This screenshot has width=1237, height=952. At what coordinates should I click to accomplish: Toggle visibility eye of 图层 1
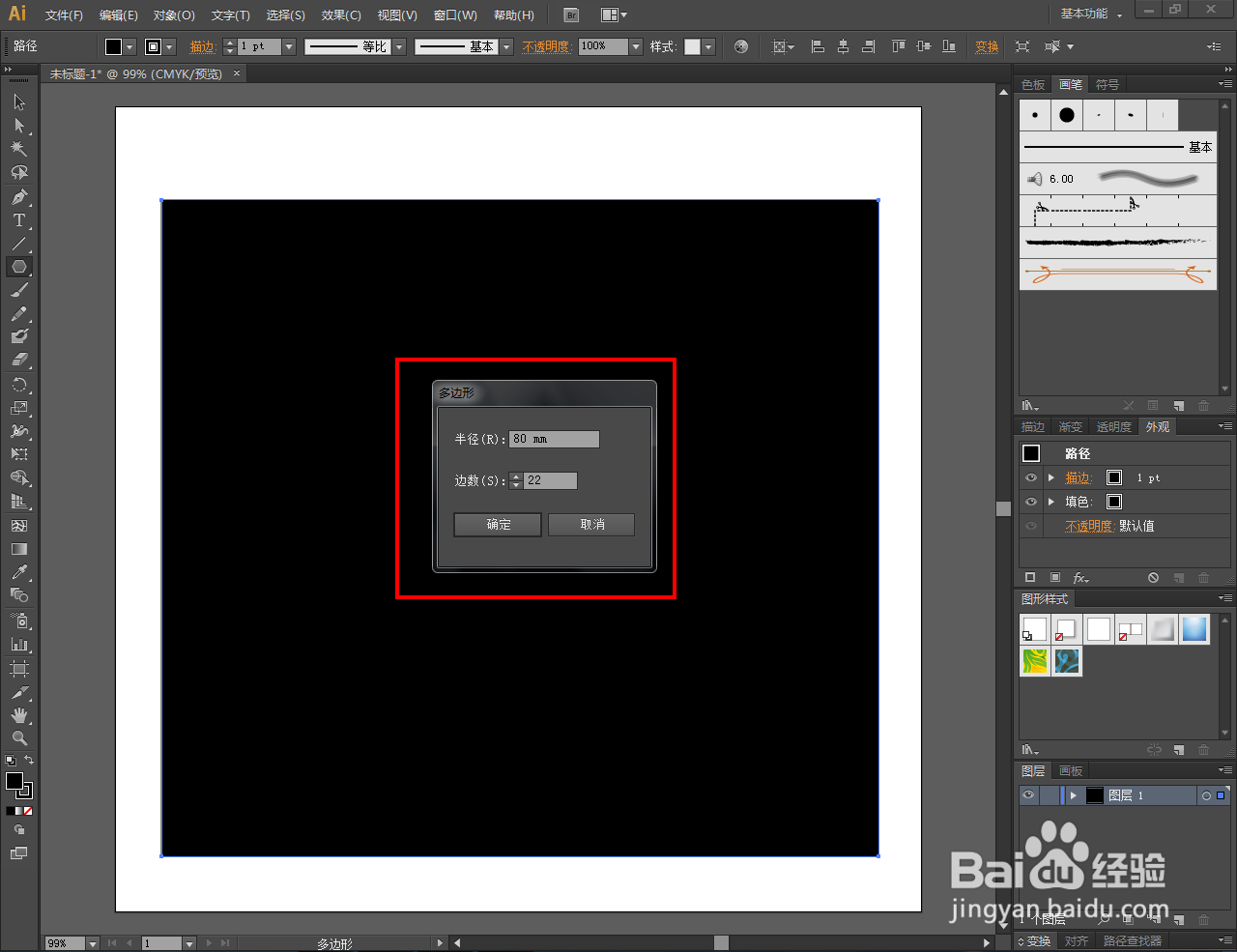1029,795
